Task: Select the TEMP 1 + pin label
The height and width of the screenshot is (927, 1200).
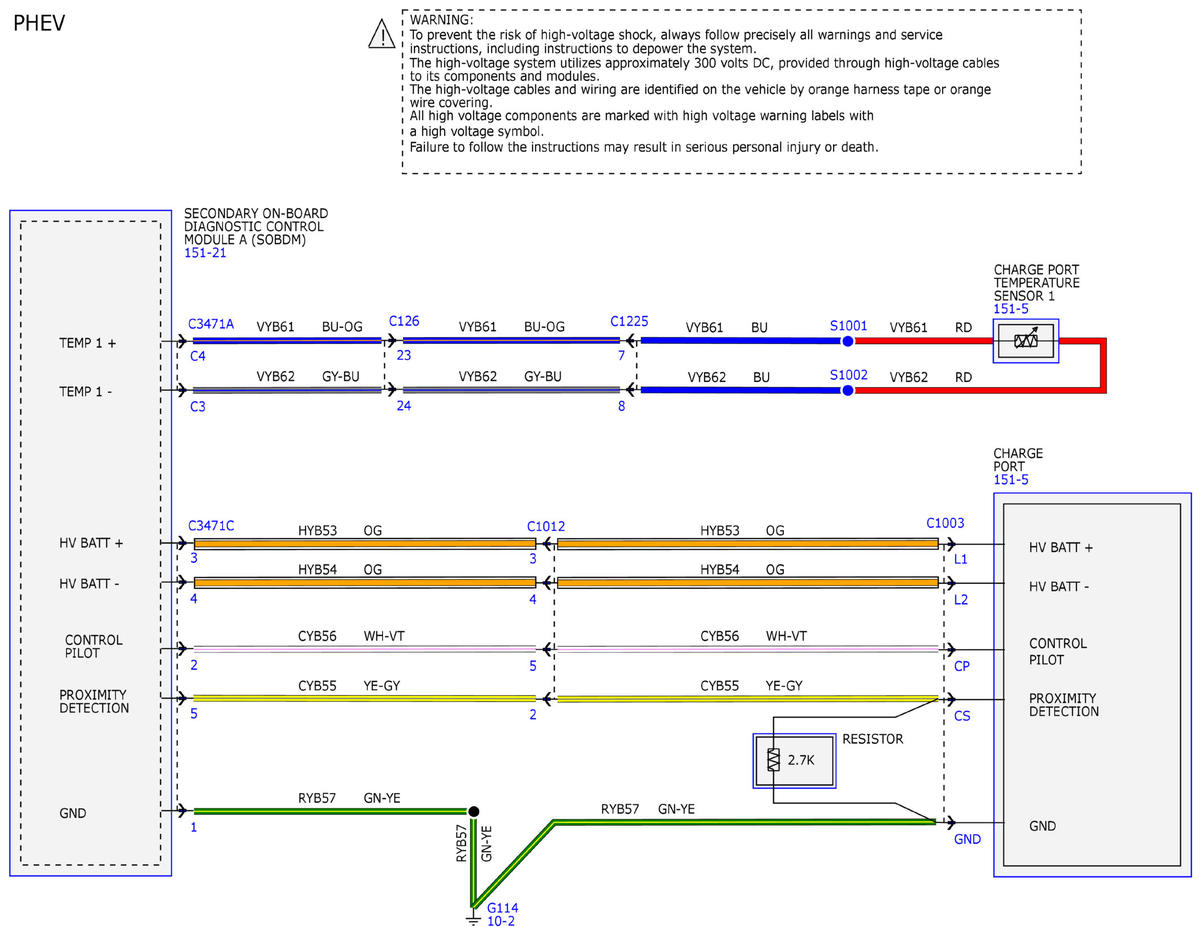Action: [88, 343]
